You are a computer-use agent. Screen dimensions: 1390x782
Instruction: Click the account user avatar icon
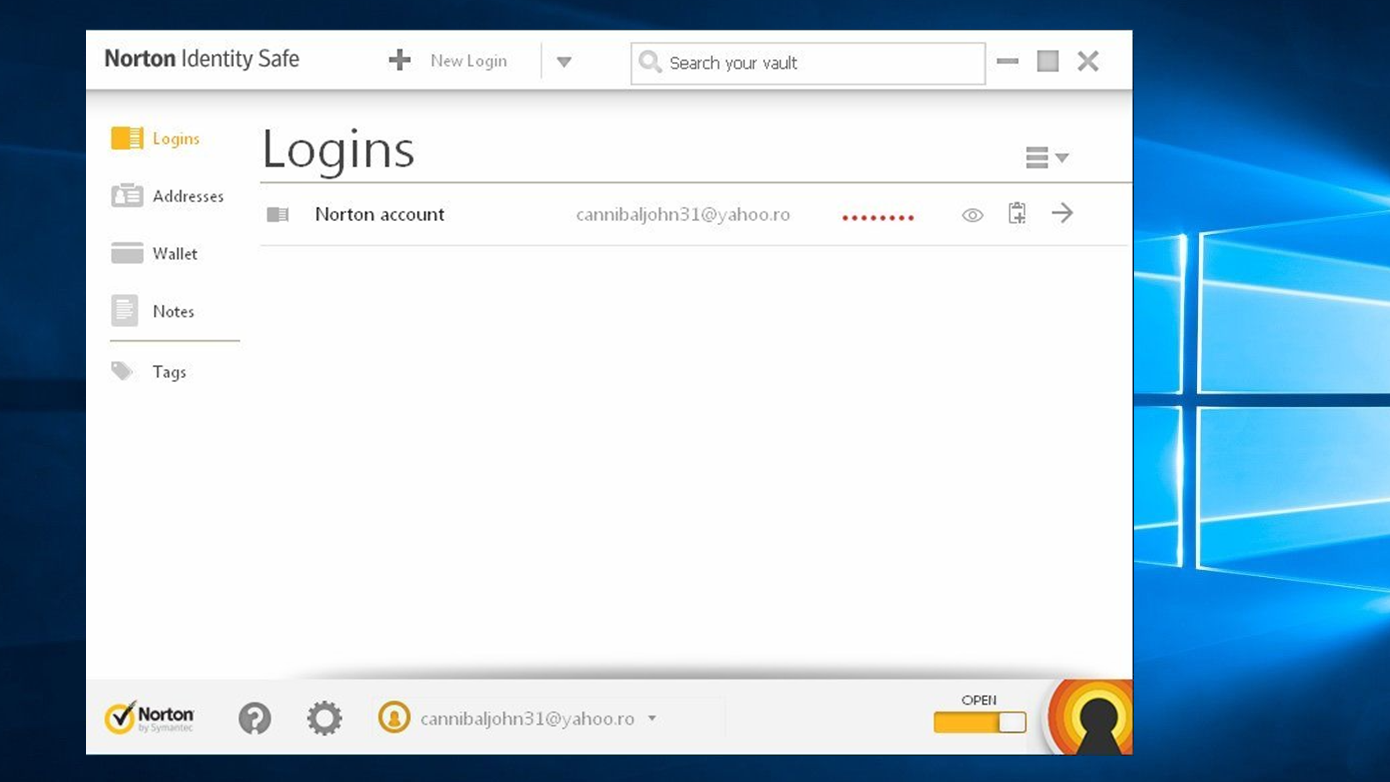pos(394,717)
